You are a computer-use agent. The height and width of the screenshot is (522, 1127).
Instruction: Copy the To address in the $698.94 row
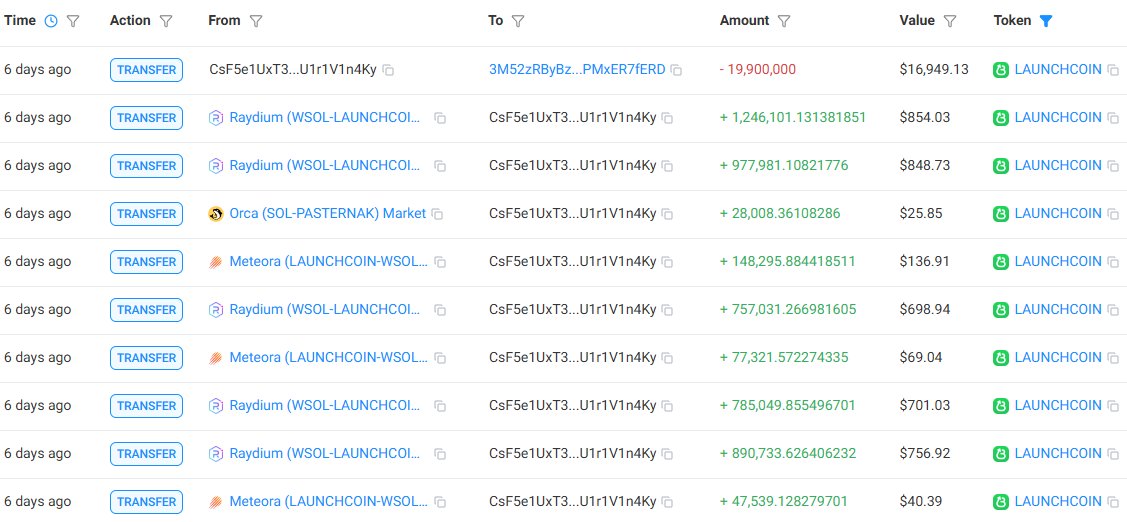(667, 310)
